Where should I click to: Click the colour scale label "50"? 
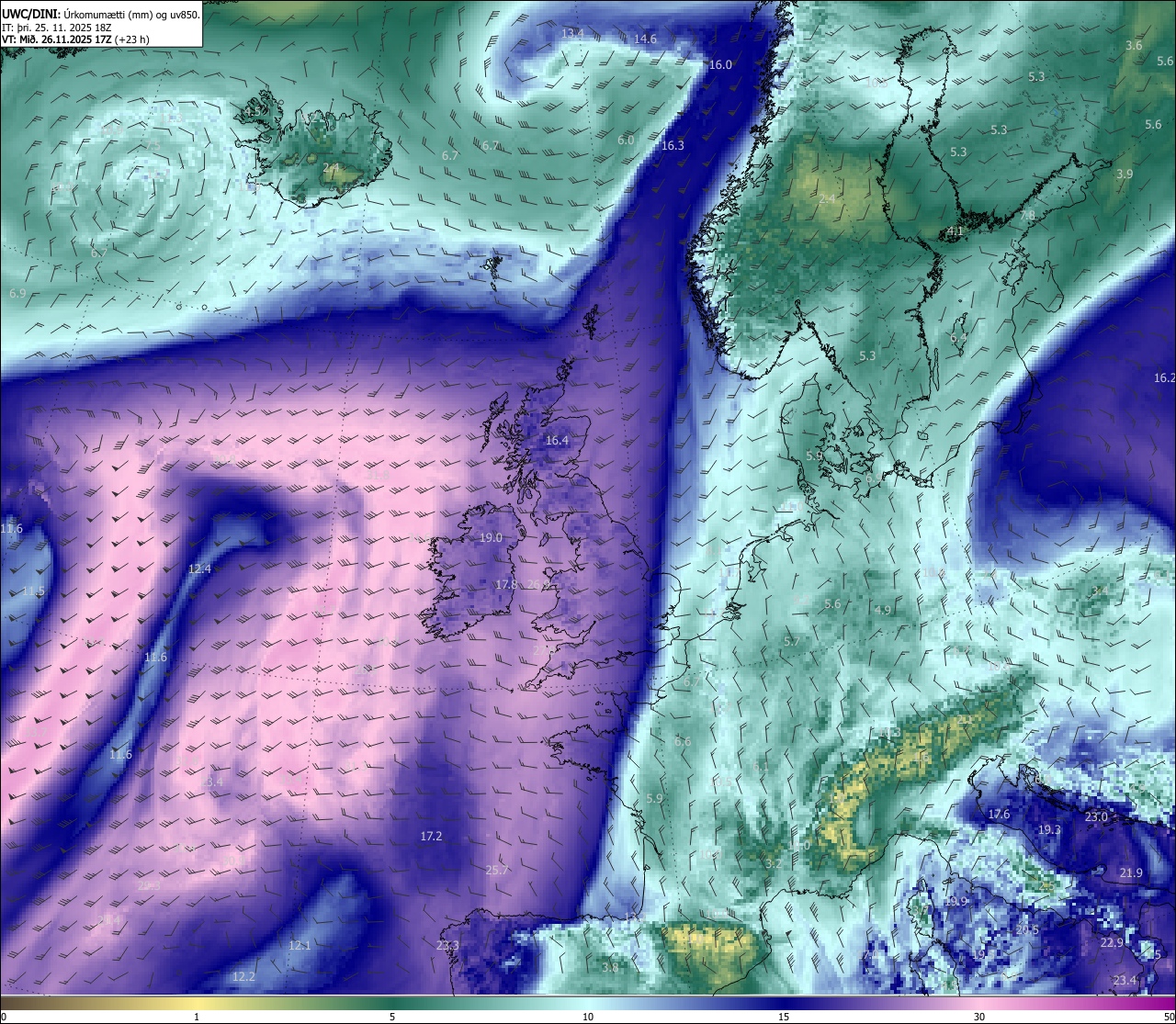[1170, 1017]
